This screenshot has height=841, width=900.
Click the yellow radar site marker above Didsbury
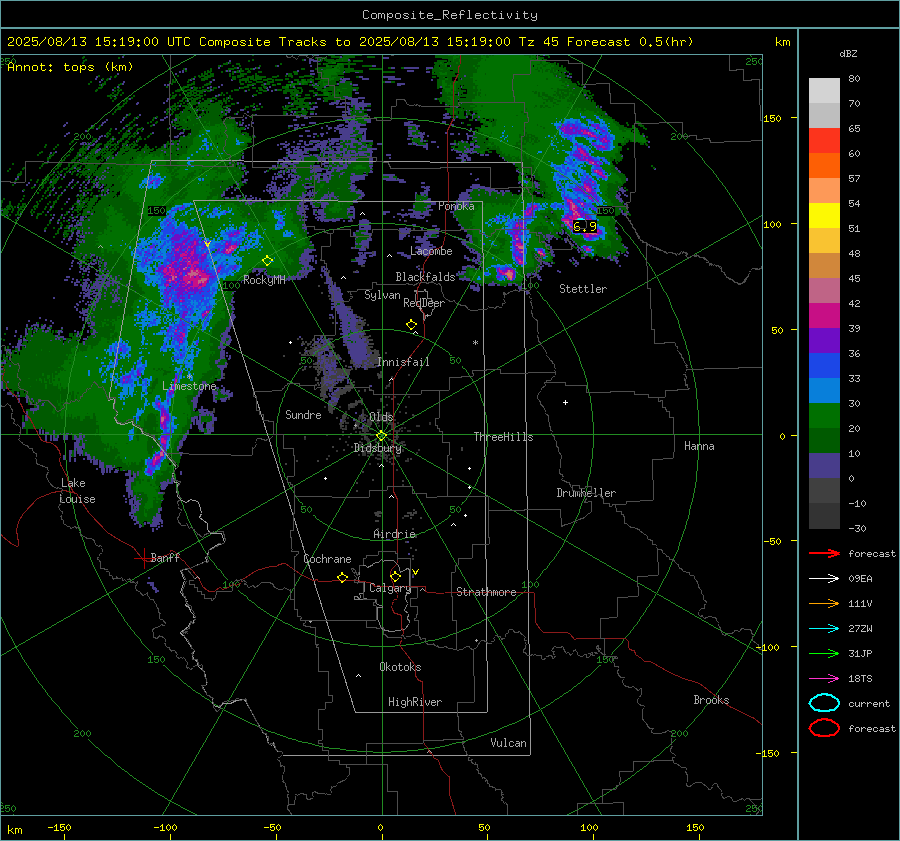381,435
